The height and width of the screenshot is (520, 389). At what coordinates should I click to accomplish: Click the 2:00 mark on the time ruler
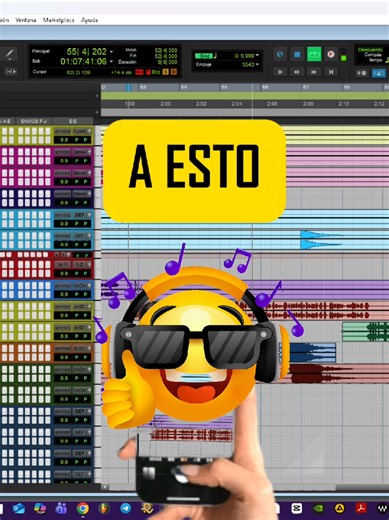[165, 104]
